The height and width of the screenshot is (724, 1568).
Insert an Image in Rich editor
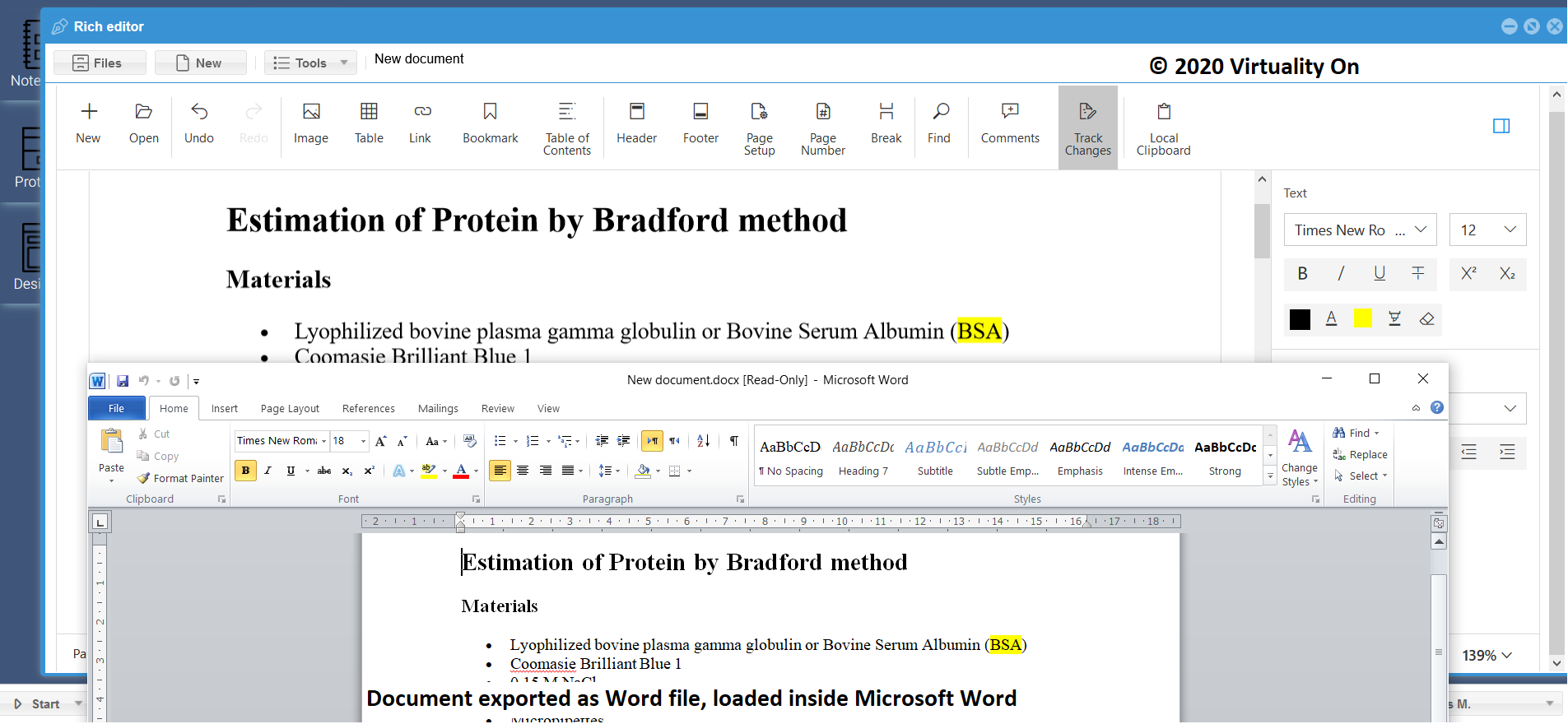[x=311, y=124]
